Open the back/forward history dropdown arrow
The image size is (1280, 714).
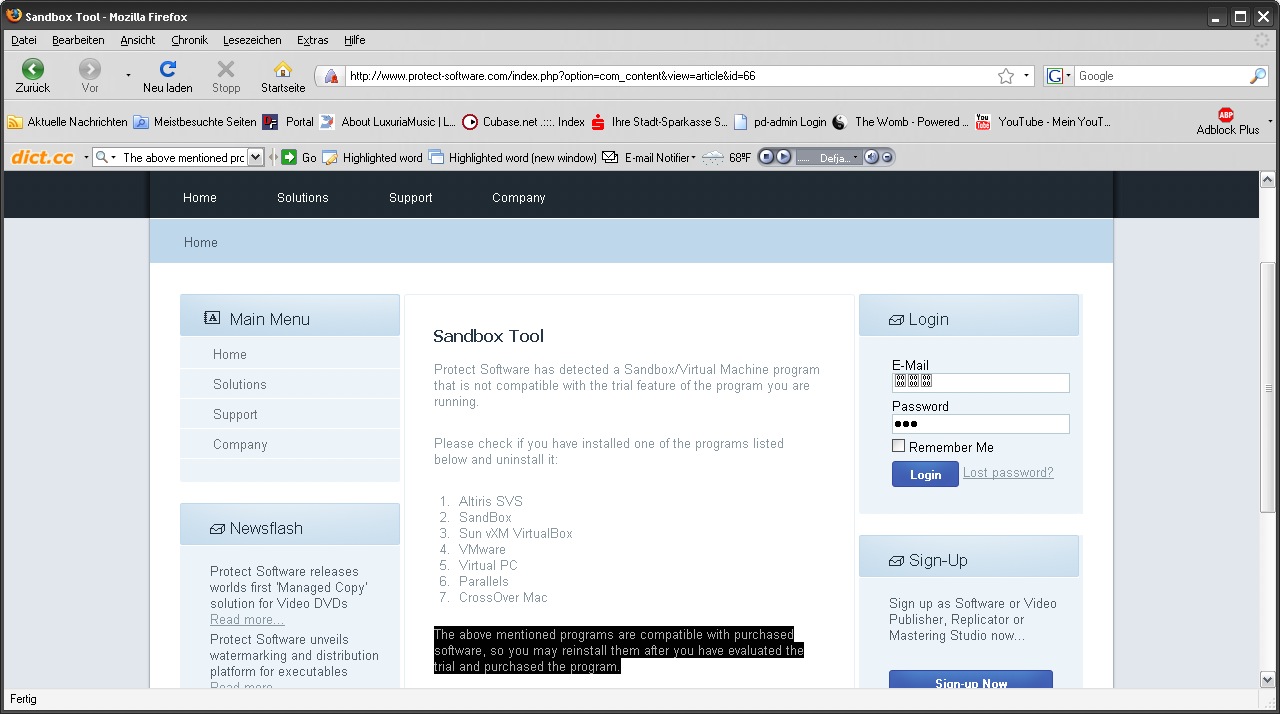[x=128, y=75]
